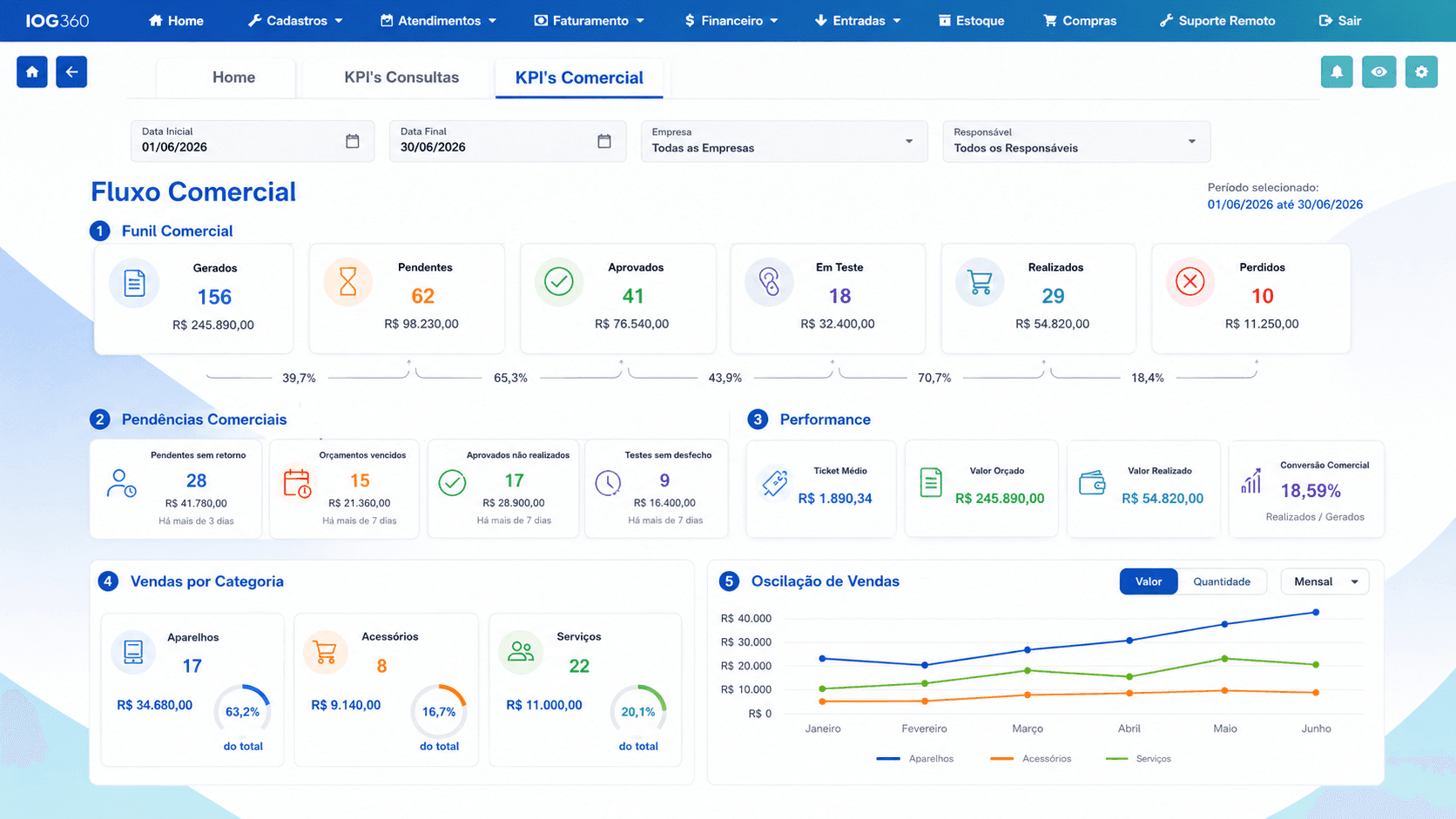The height and width of the screenshot is (819, 1456).
Task: Open the Mensal period dropdown
Action: point(1325,581)
